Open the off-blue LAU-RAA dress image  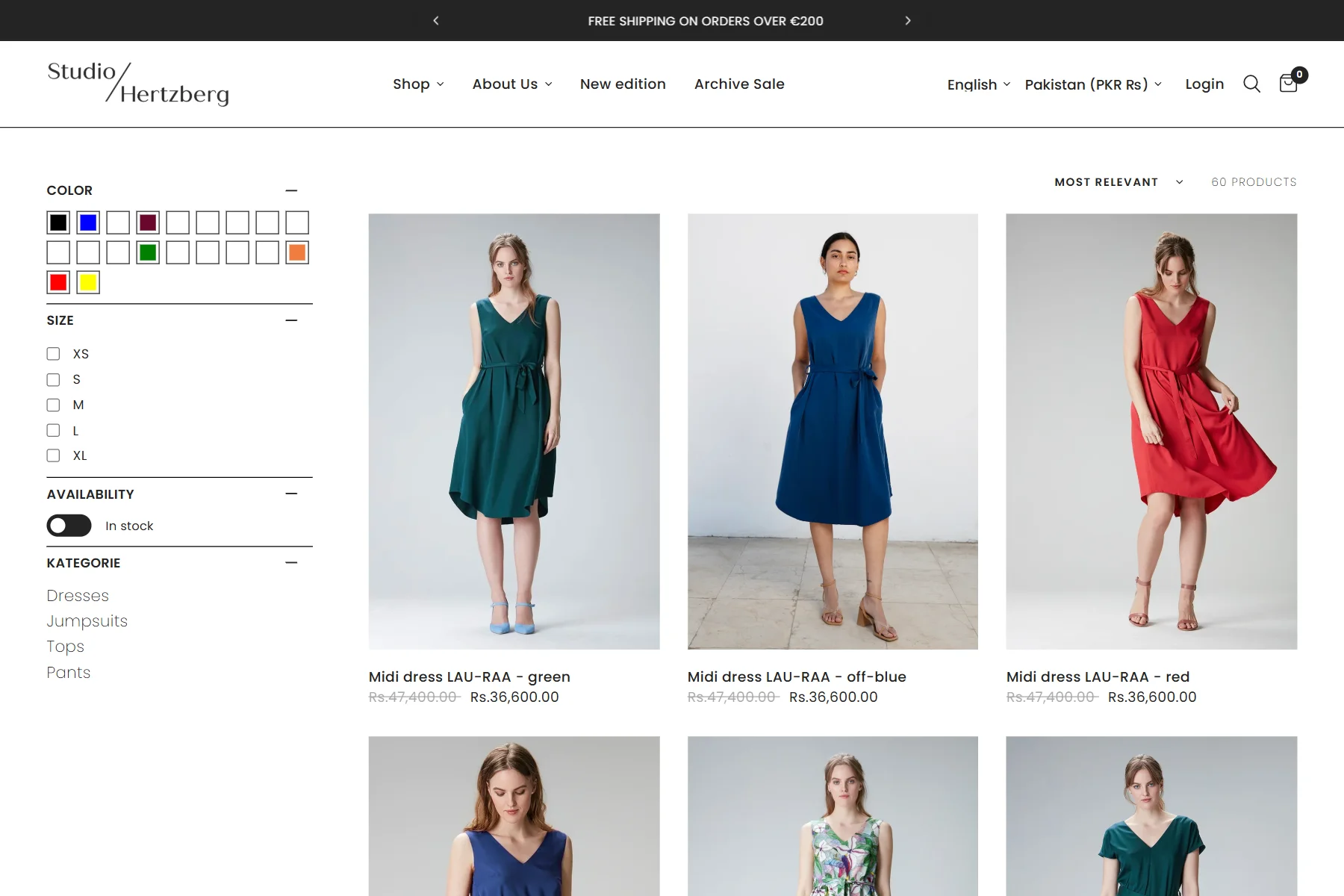[x=833, y=432]
